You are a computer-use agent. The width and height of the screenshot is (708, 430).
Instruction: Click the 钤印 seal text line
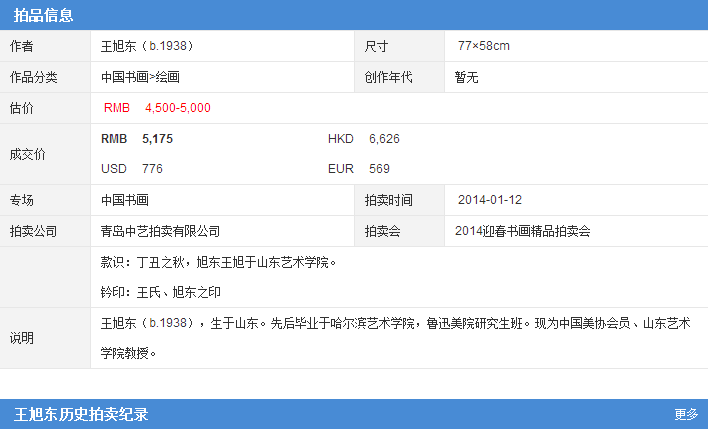pyautogui.click(x=161, y=293)
